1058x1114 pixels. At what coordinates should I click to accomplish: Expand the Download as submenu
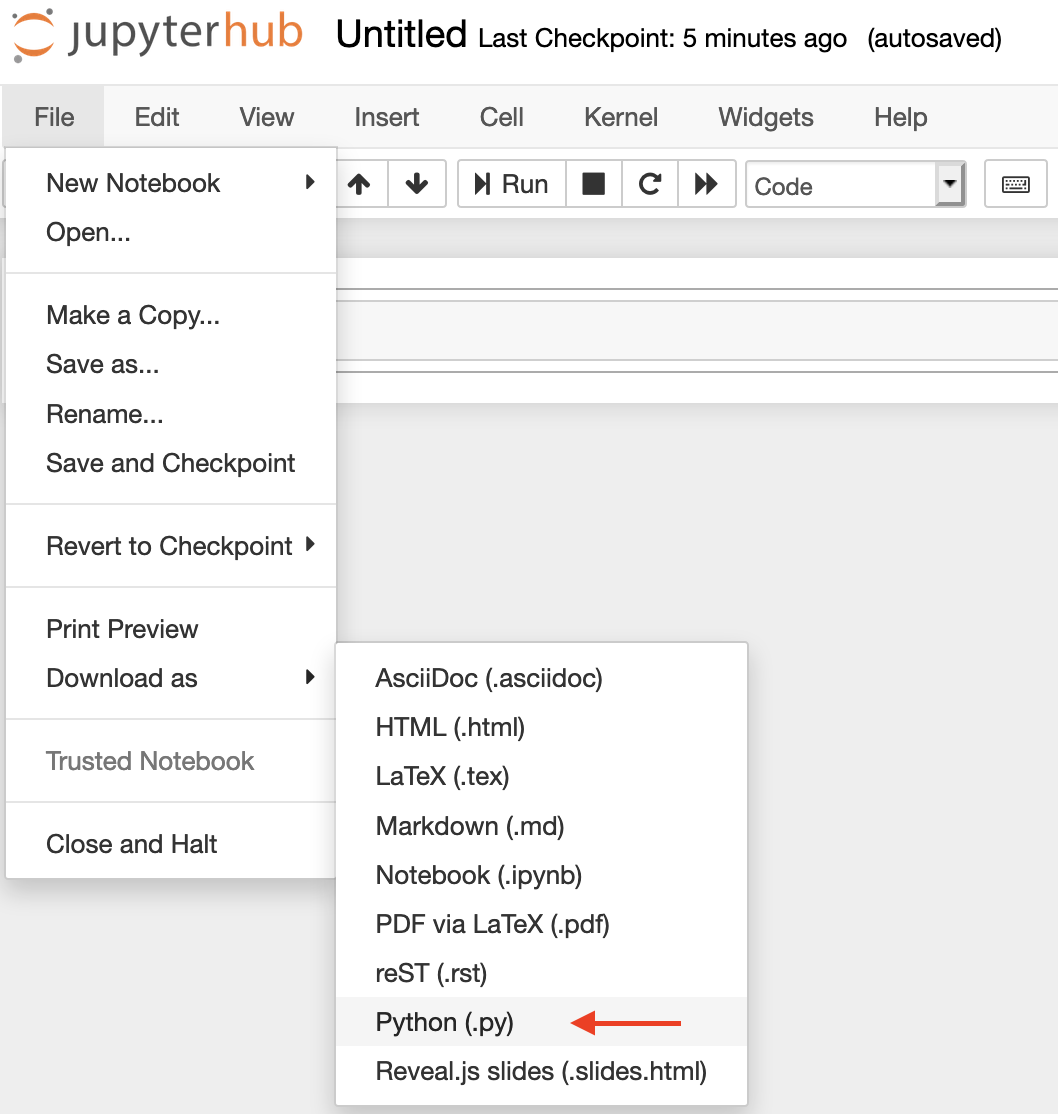pos(171,678)
